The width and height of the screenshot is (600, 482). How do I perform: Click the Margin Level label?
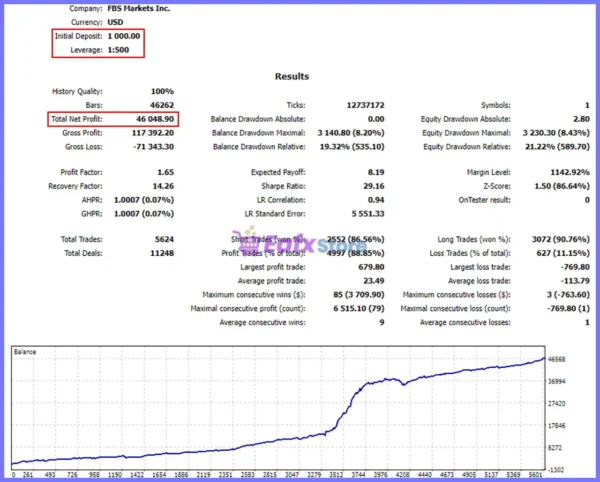[x=489, y=172]
